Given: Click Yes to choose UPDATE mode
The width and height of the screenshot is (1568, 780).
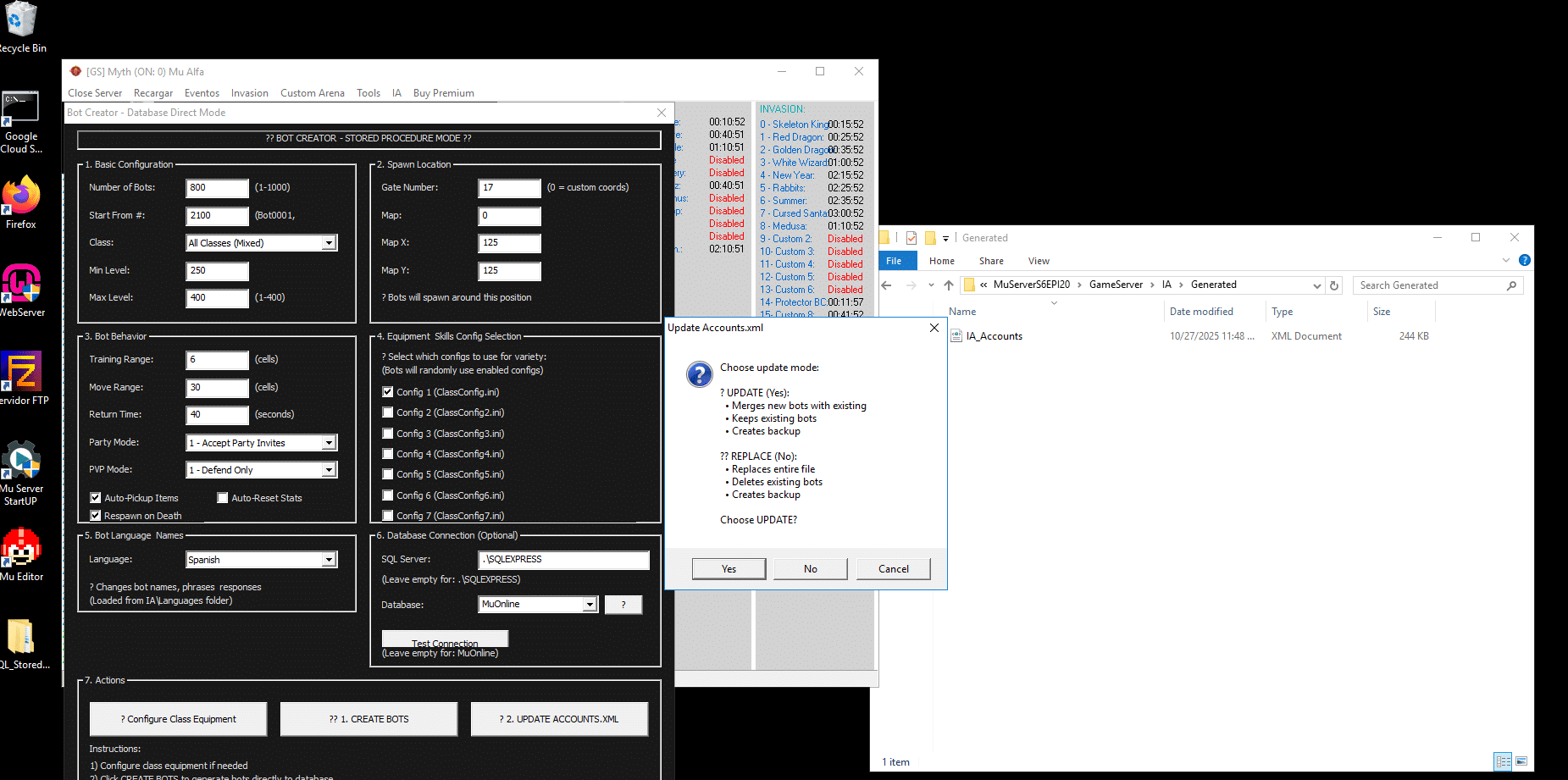Looking at the screenshot, I should [x=729, y=569].
